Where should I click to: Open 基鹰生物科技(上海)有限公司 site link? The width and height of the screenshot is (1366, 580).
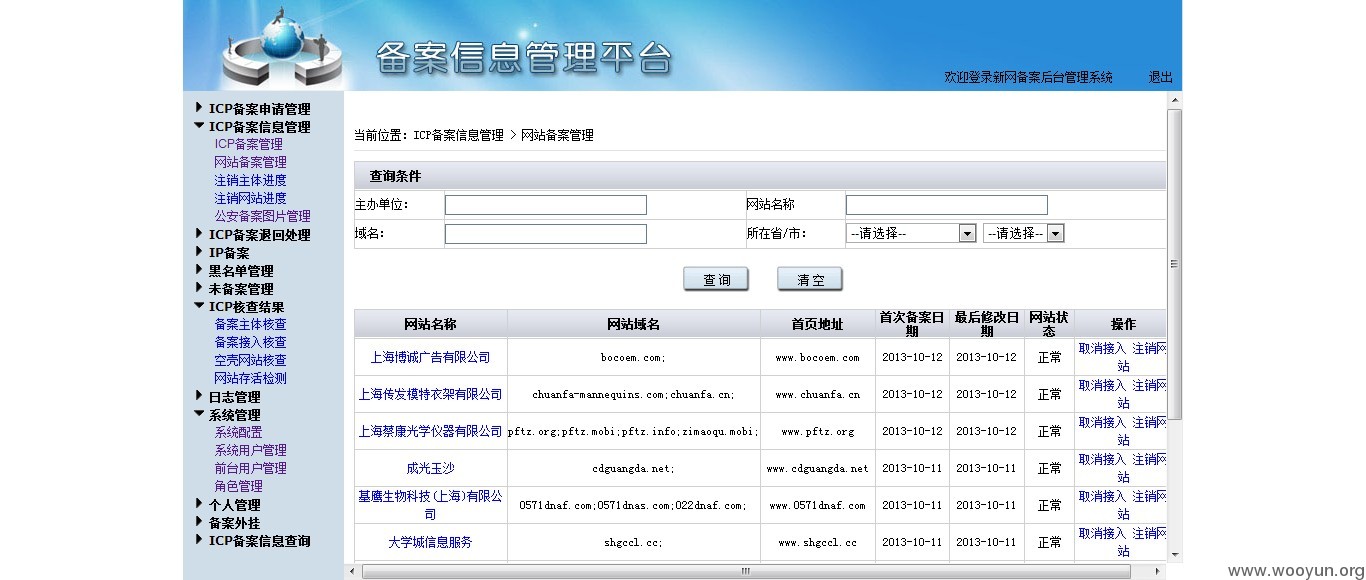pos(430,505)
